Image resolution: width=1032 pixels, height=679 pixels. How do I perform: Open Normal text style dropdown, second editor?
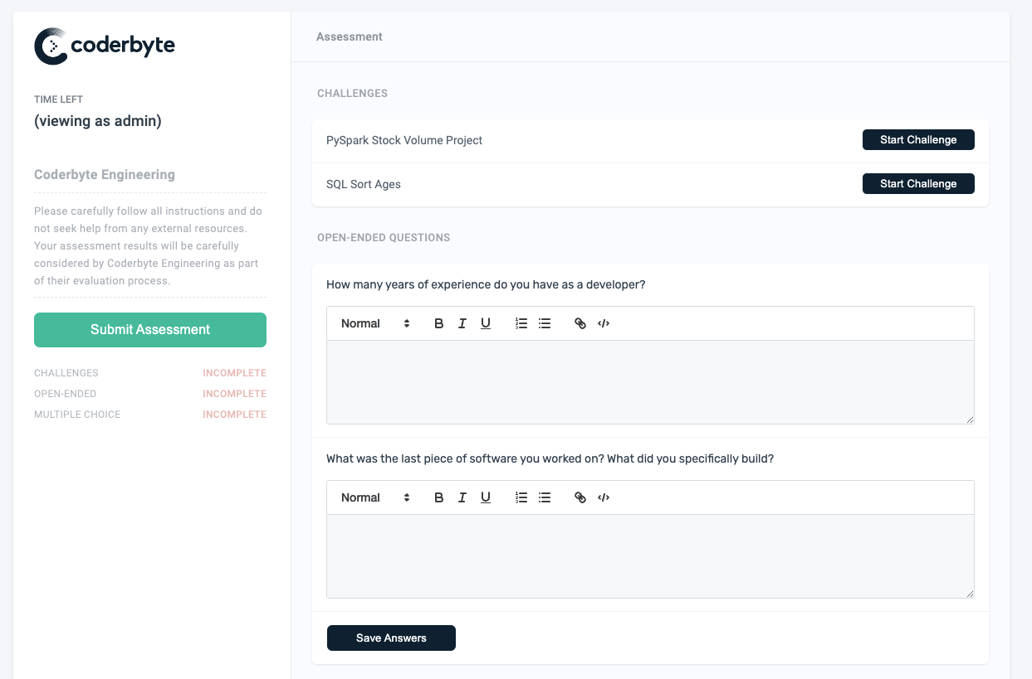click(375, 498)
